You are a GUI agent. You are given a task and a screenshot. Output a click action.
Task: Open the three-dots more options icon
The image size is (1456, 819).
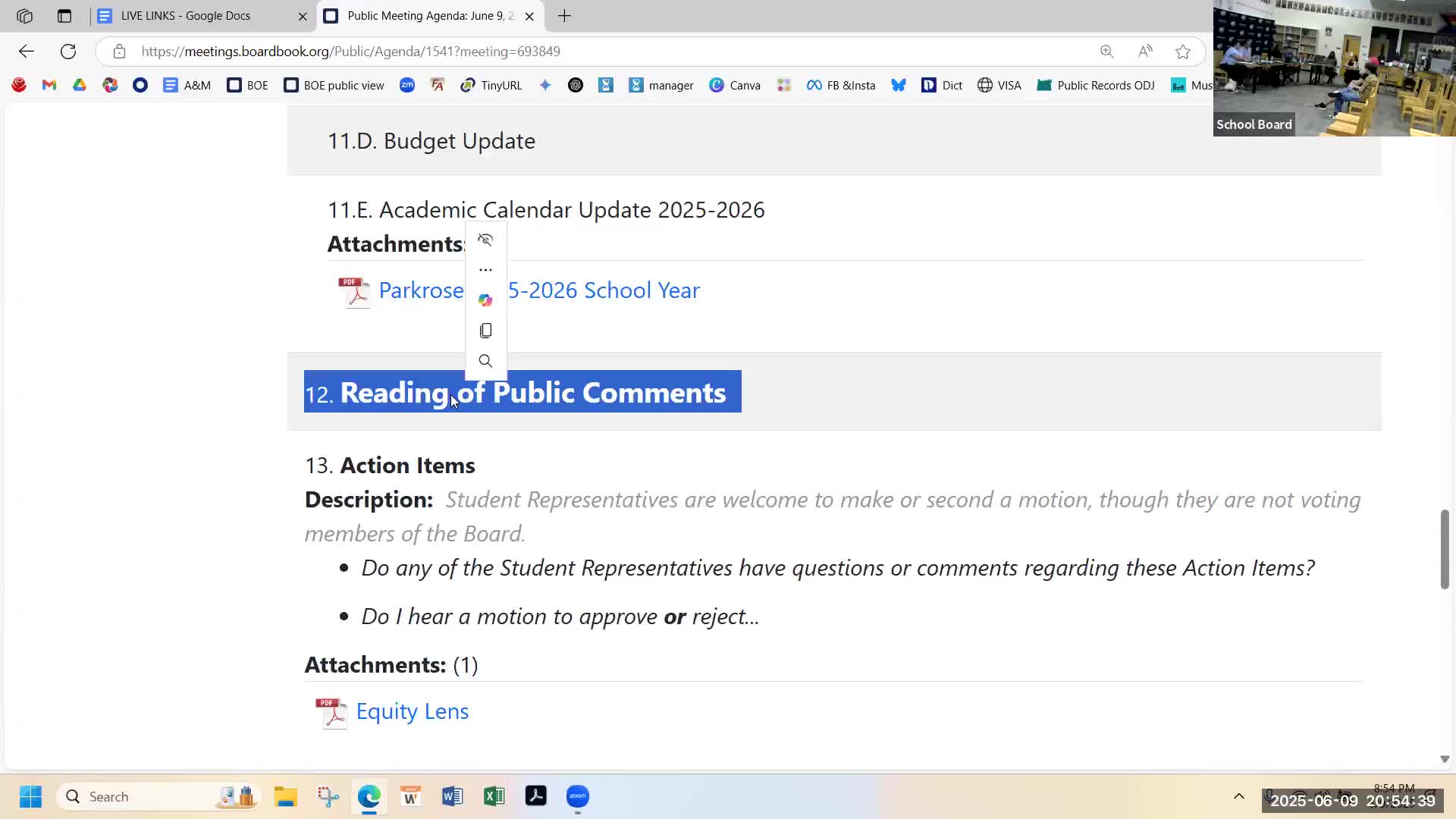485,270
